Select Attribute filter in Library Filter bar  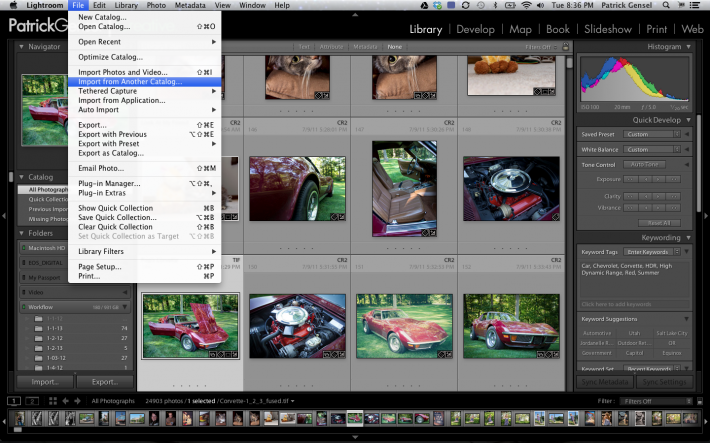pyautogui.click(x=331, y=47)
